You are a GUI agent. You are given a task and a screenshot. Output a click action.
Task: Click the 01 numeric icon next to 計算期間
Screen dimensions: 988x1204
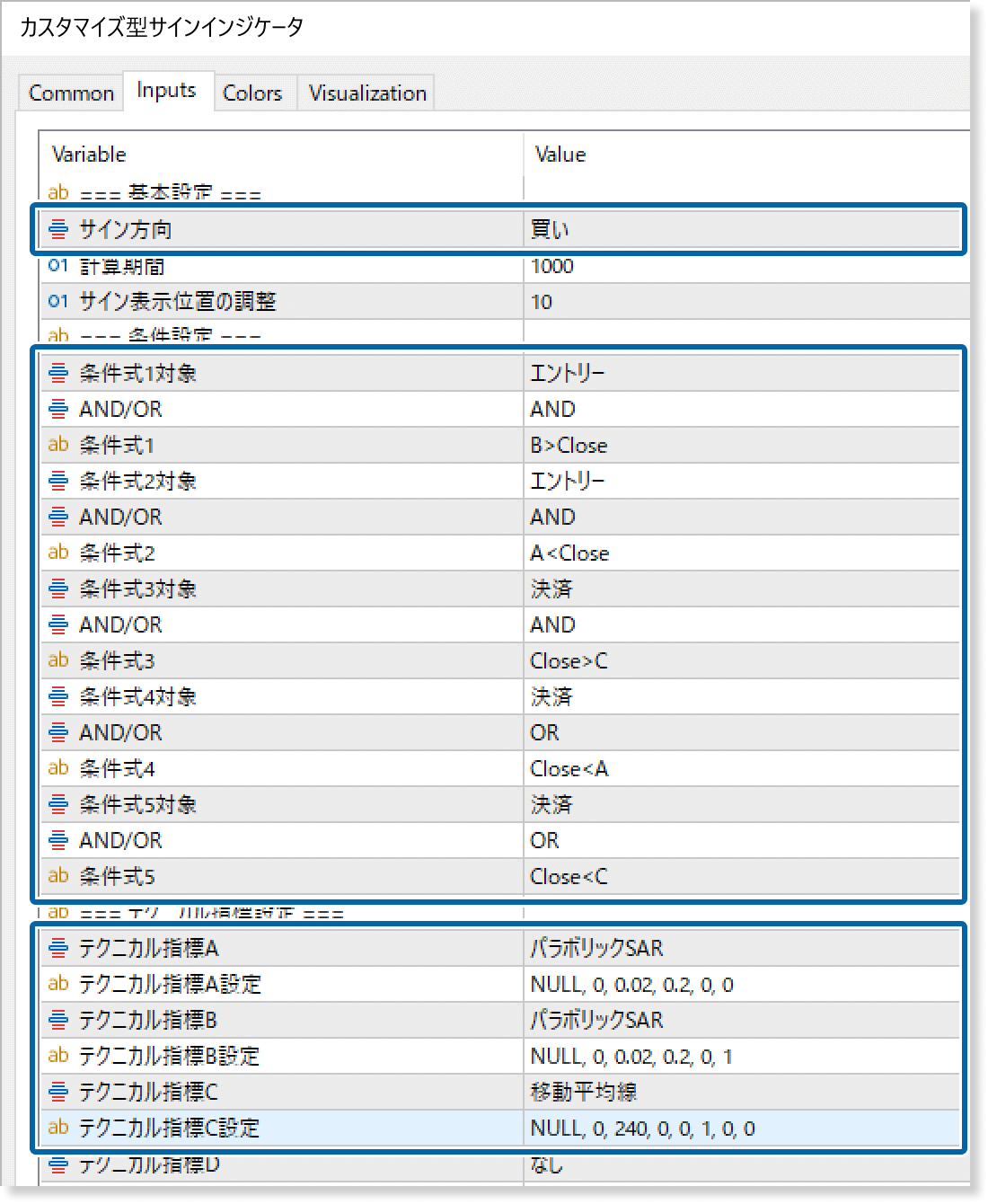click(57, 266)
